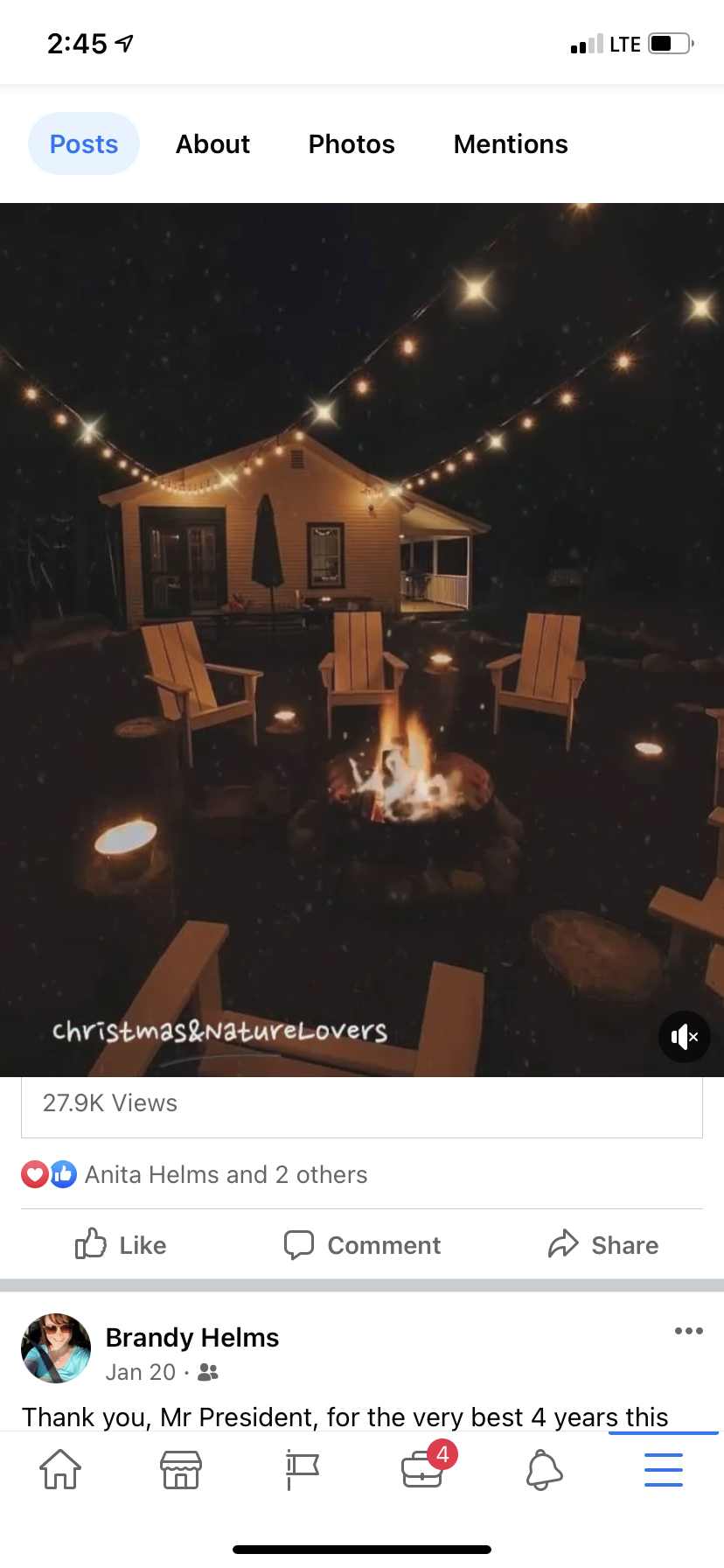Open the notifications bell
Viewport: 724px width, 1568px height.
543,1469
